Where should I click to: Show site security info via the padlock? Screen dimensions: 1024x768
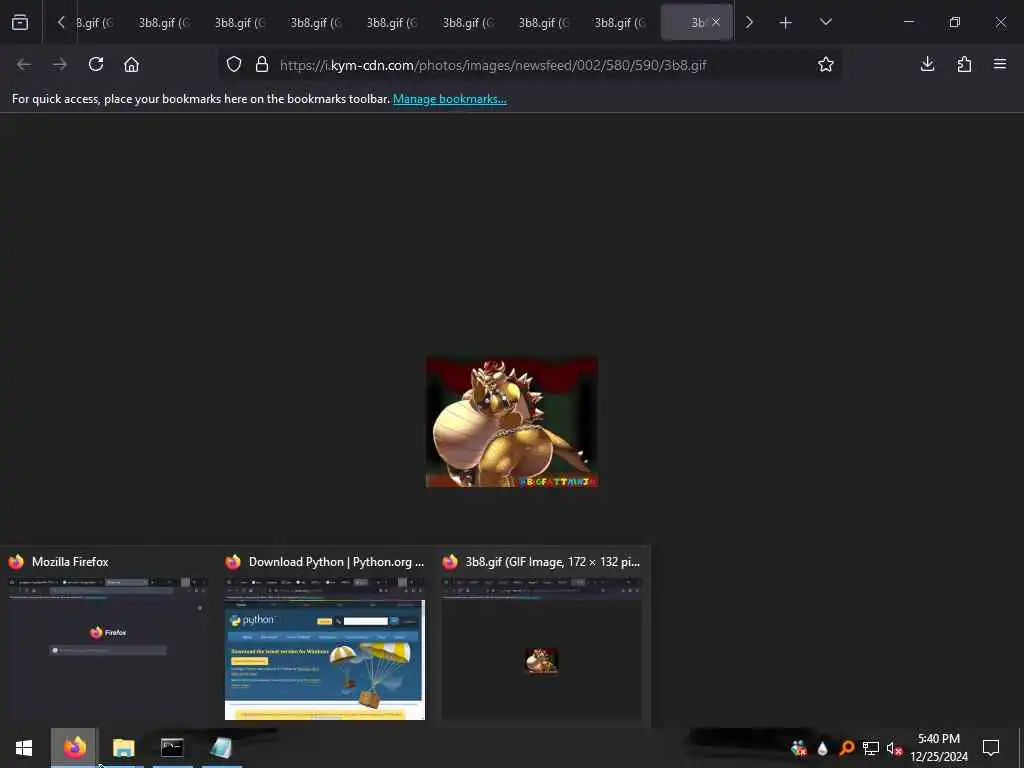tap(262, 65)
